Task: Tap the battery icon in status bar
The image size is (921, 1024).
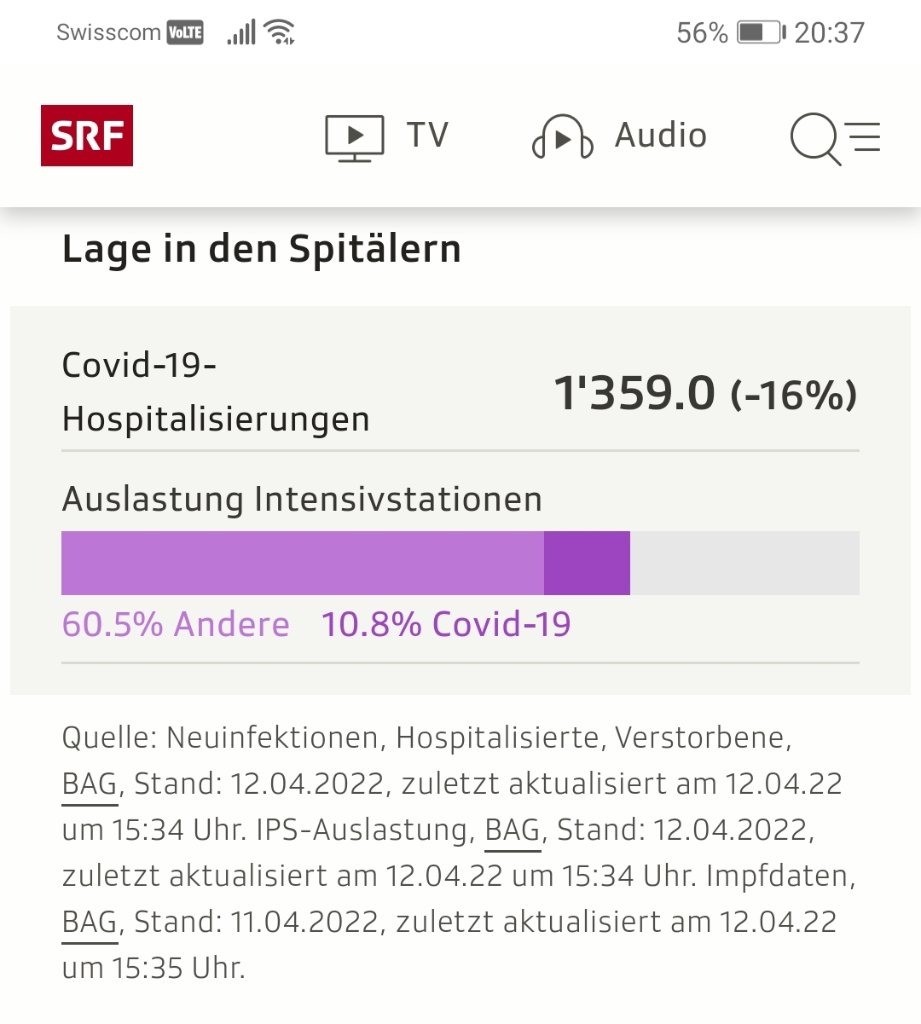Action: [761, 33]
